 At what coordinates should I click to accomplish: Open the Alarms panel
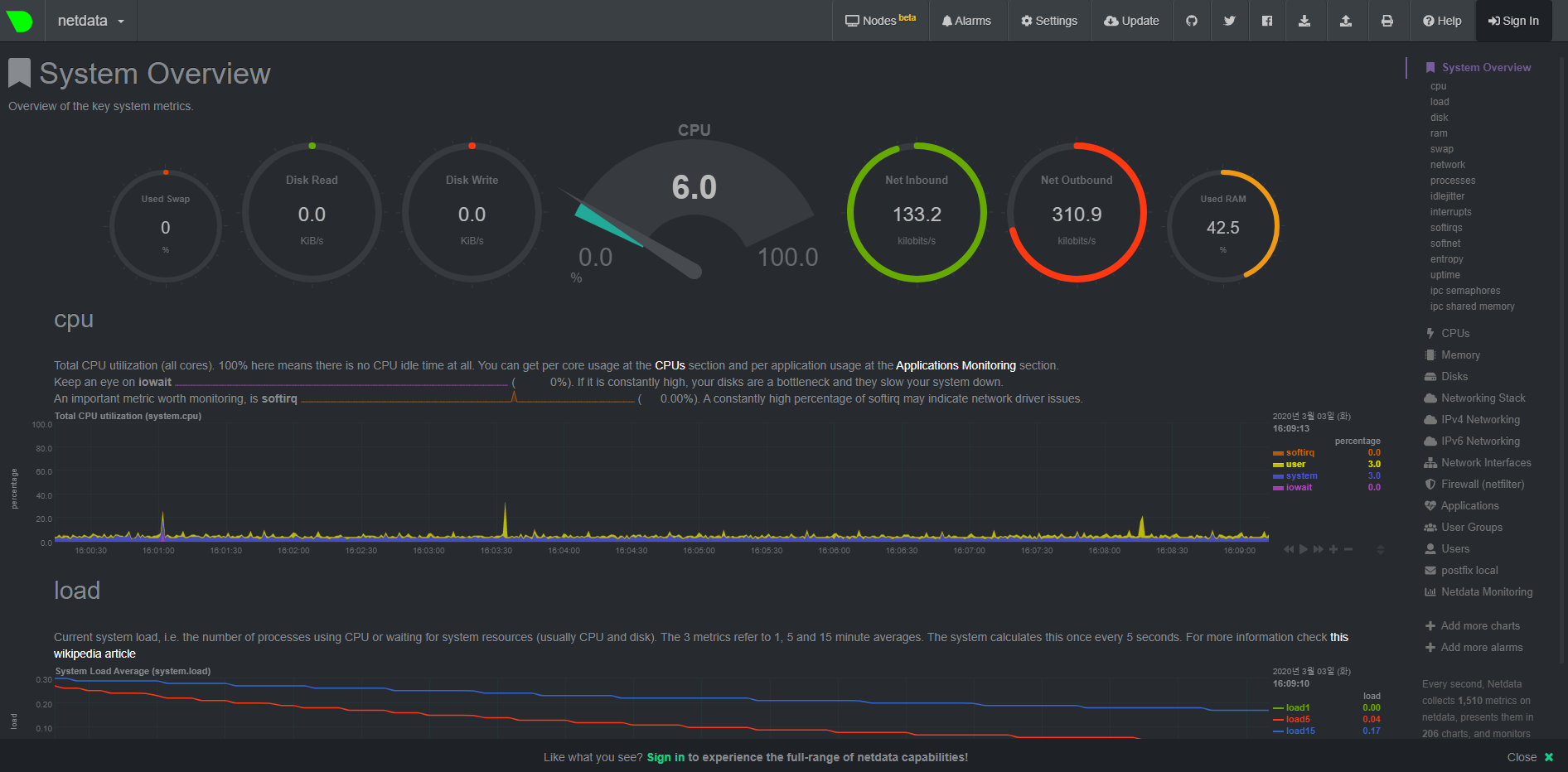pyautogui.click(x=966, y=21)
